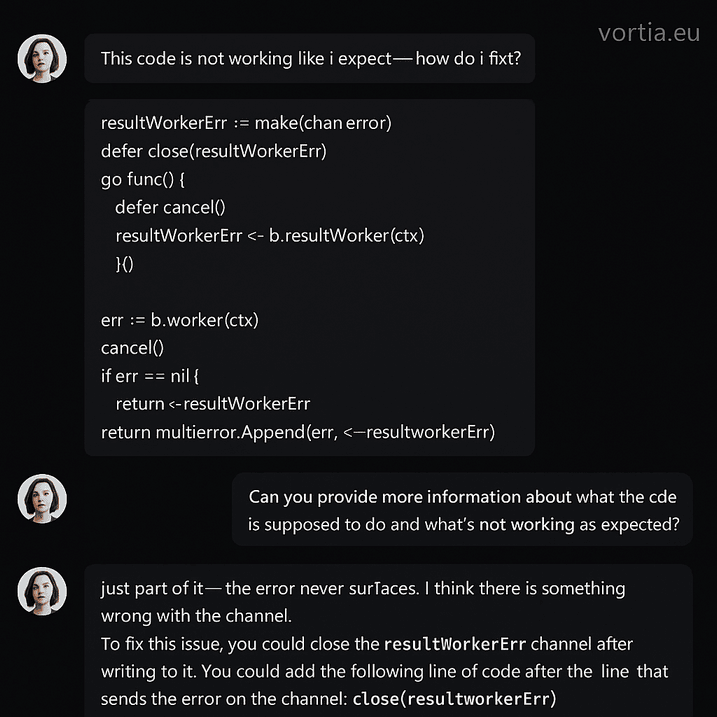Viewport: 717px width, 717px height.
Task: Click the avatar beside the last message
Action: coord(42,590)
